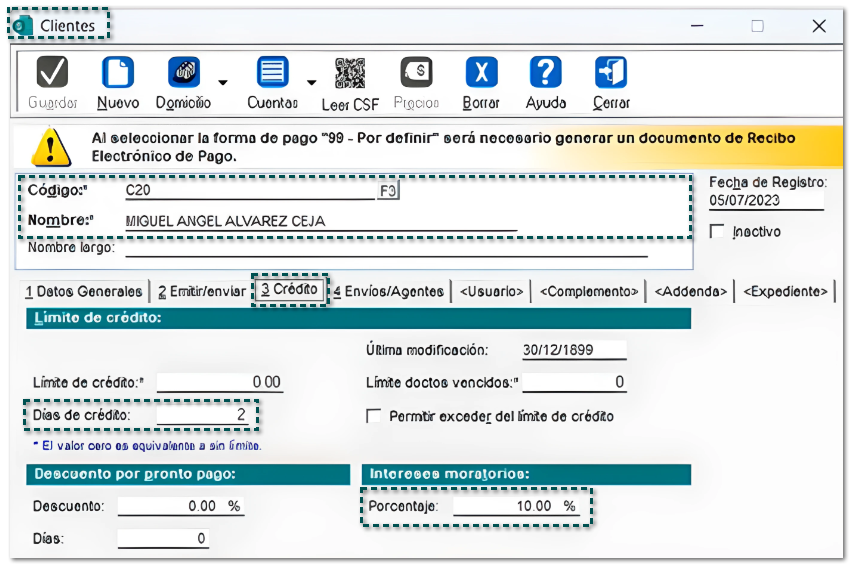This screenshot has width=852, height=567.
Task: Expand the Domicilio dropdown arrow
Action: click(223, 83)
